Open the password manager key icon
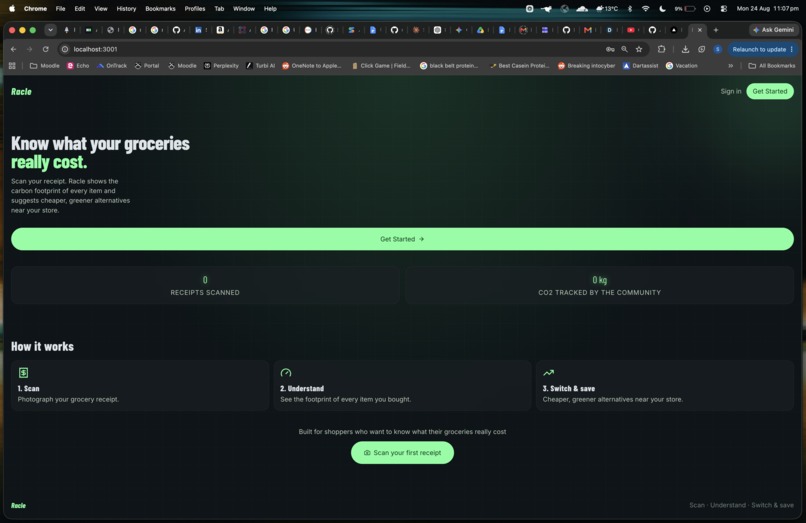Viewport: 806px width, 523px height. pos(610,49)
